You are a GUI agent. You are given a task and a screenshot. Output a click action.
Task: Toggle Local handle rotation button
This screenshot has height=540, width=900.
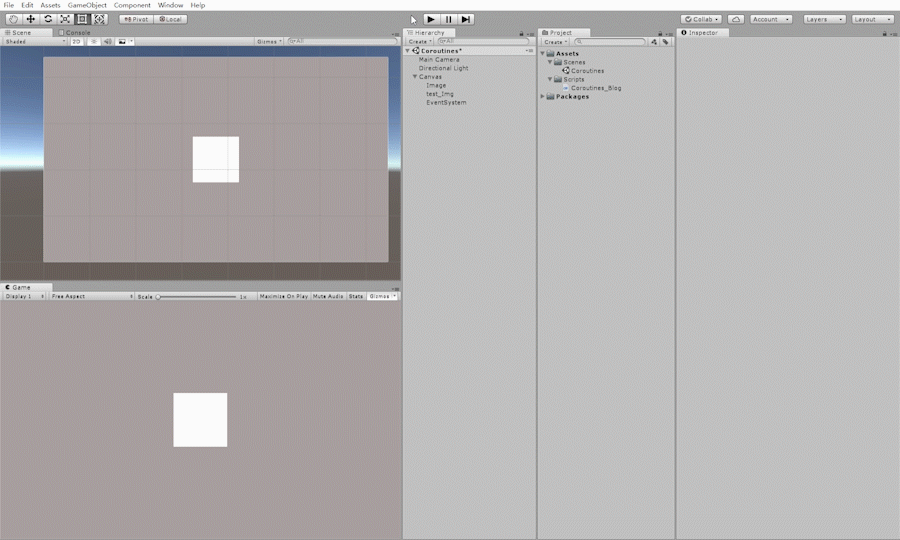(x=170, y=19)
